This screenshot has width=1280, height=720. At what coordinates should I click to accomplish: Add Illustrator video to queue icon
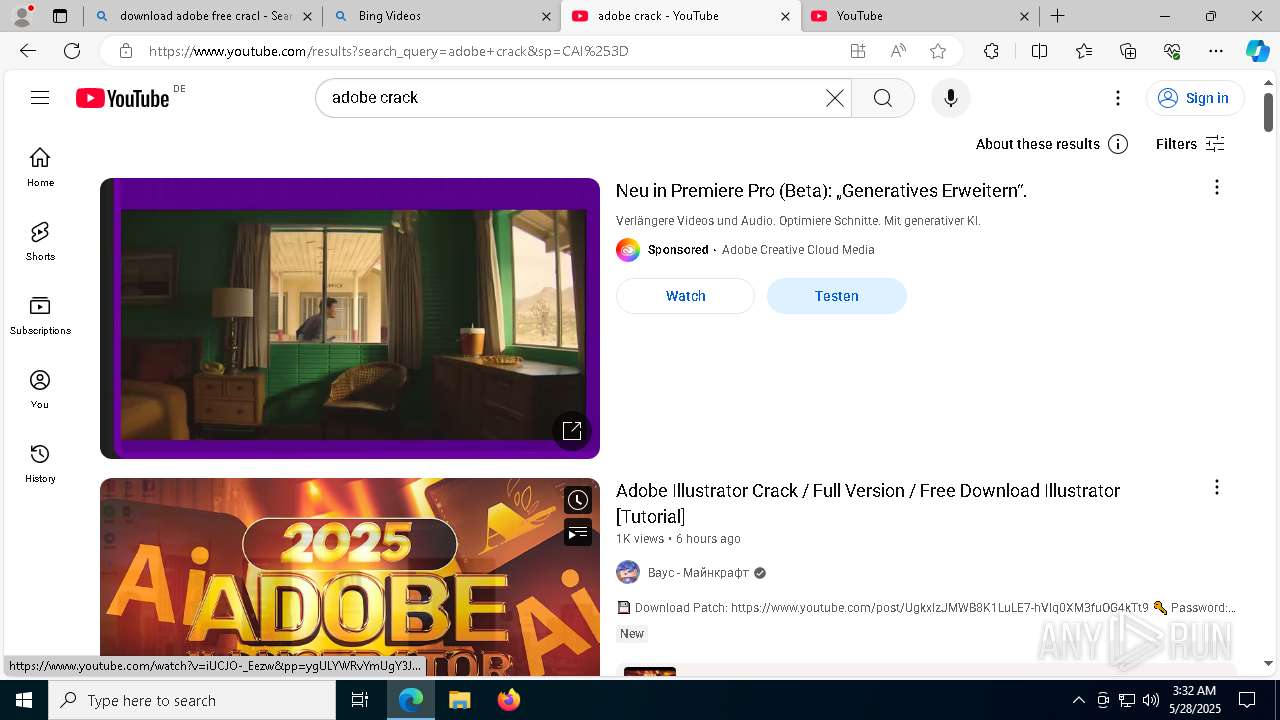click(578, 533)
